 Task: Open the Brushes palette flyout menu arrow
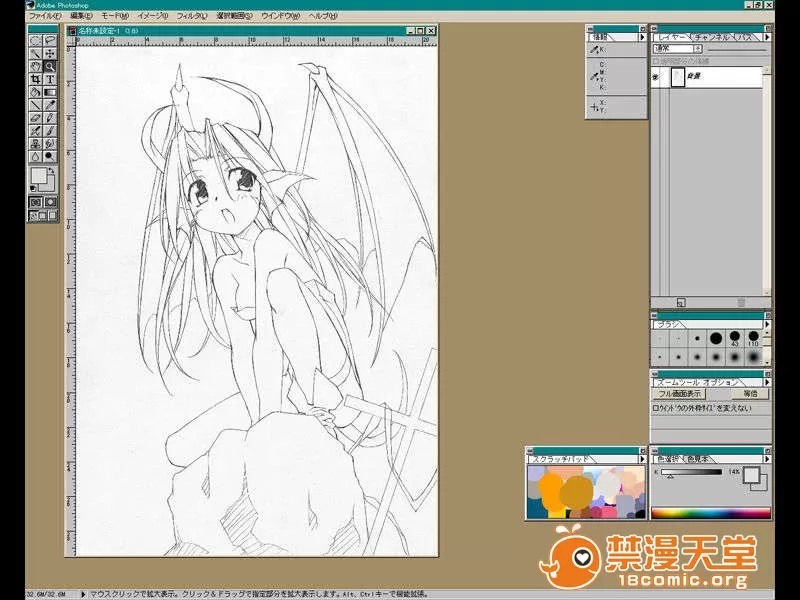pyautogui.click(x=766, y=324)
